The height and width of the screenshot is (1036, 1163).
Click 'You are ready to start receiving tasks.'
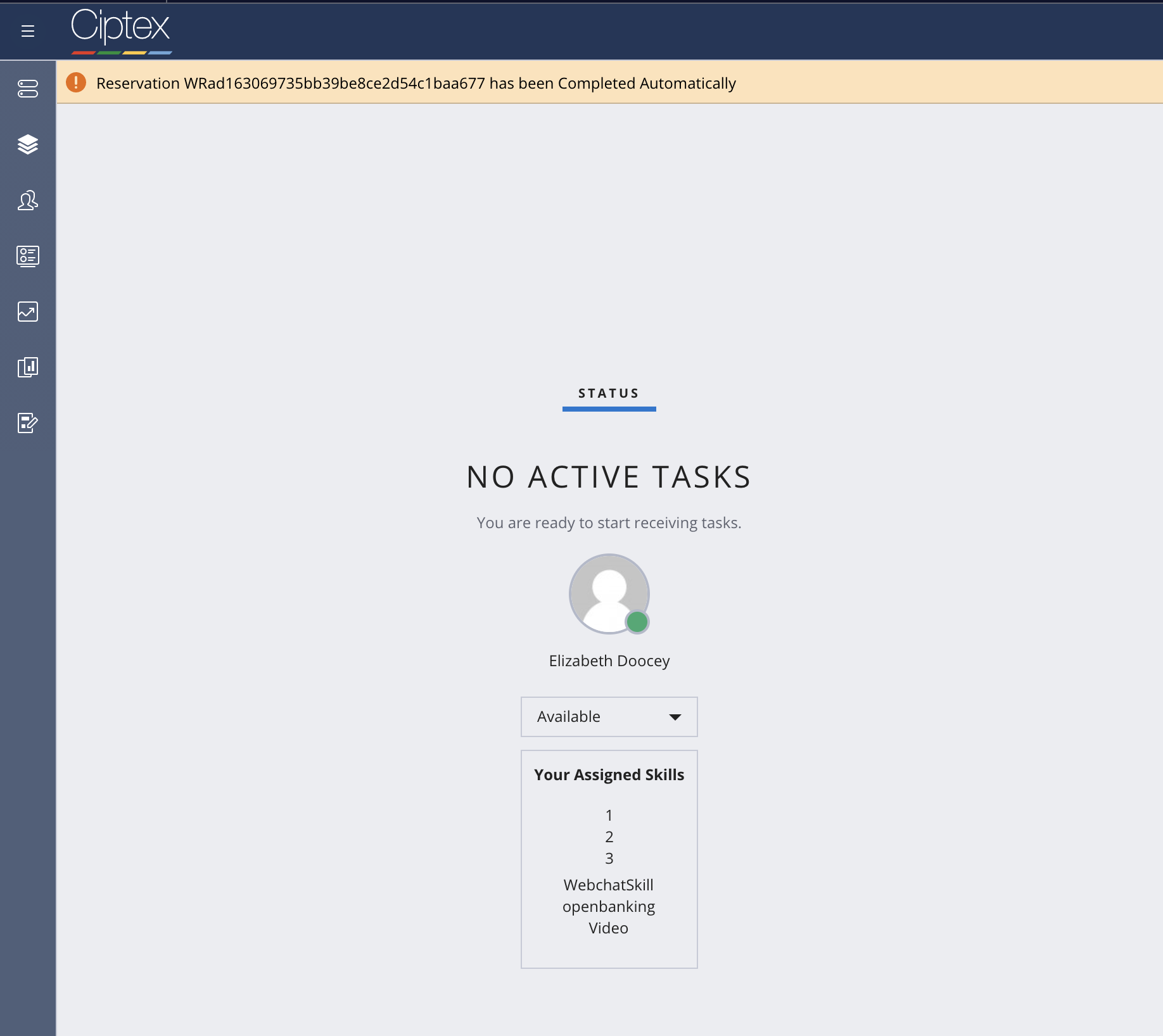(x=609, y=523)
